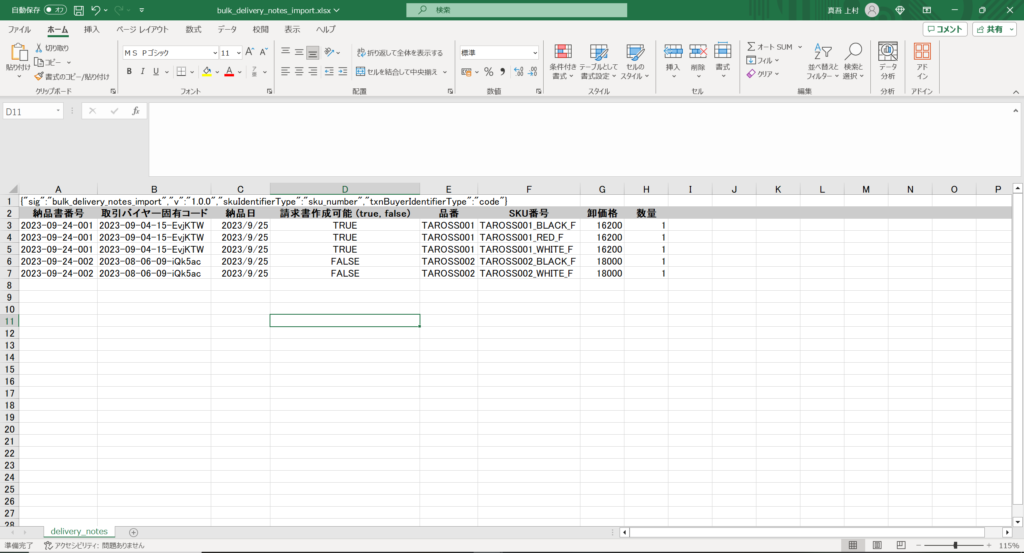Switch to Review (校閲) tab
Viewport: 1024px width, 553px height.
point(261,29)
